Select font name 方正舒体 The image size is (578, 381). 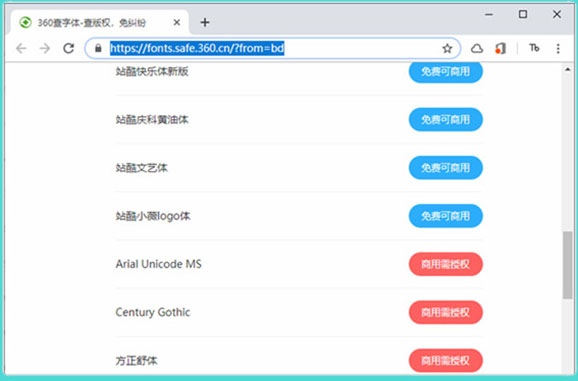point(136,360)
